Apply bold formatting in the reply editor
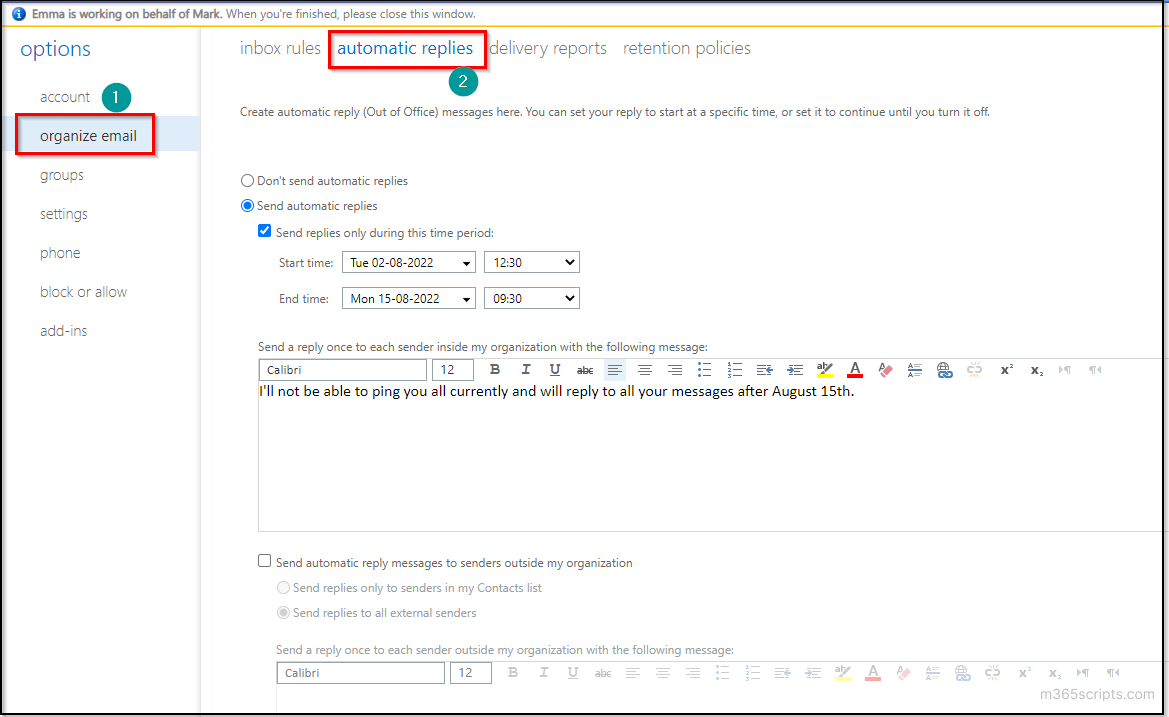Viewport: 1169px width, 717px height. point(495,369)
